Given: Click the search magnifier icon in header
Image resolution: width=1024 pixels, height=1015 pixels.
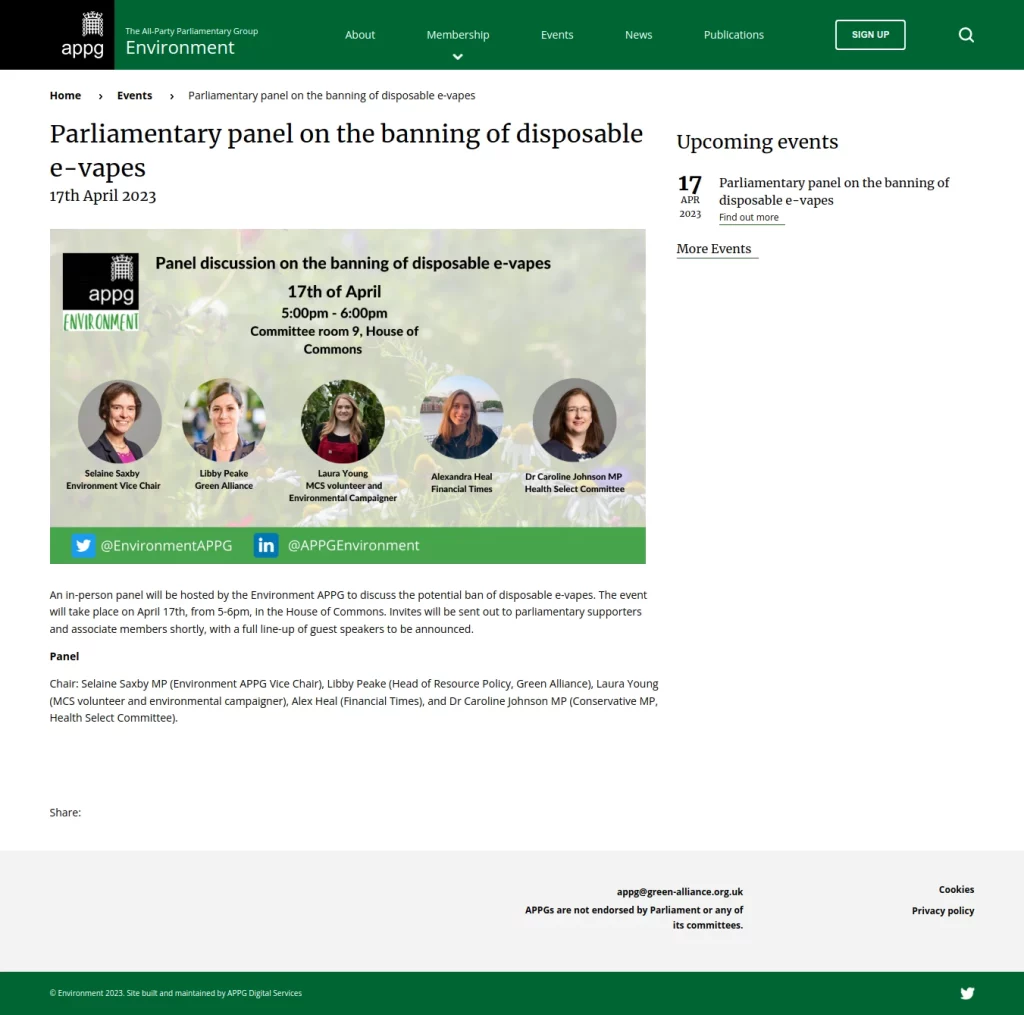Looking at the screenshot, I should point(966,35).
